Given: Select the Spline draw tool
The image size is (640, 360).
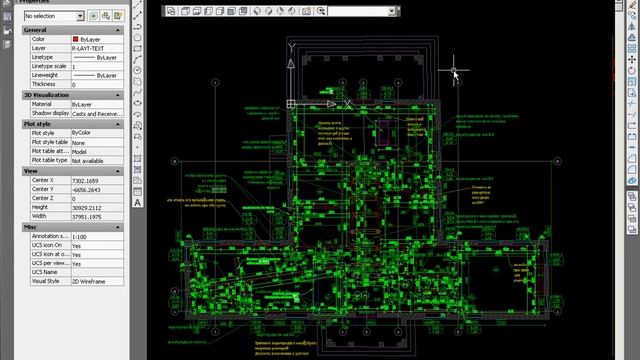Looking at the screenshot, I should coord(138,92).
